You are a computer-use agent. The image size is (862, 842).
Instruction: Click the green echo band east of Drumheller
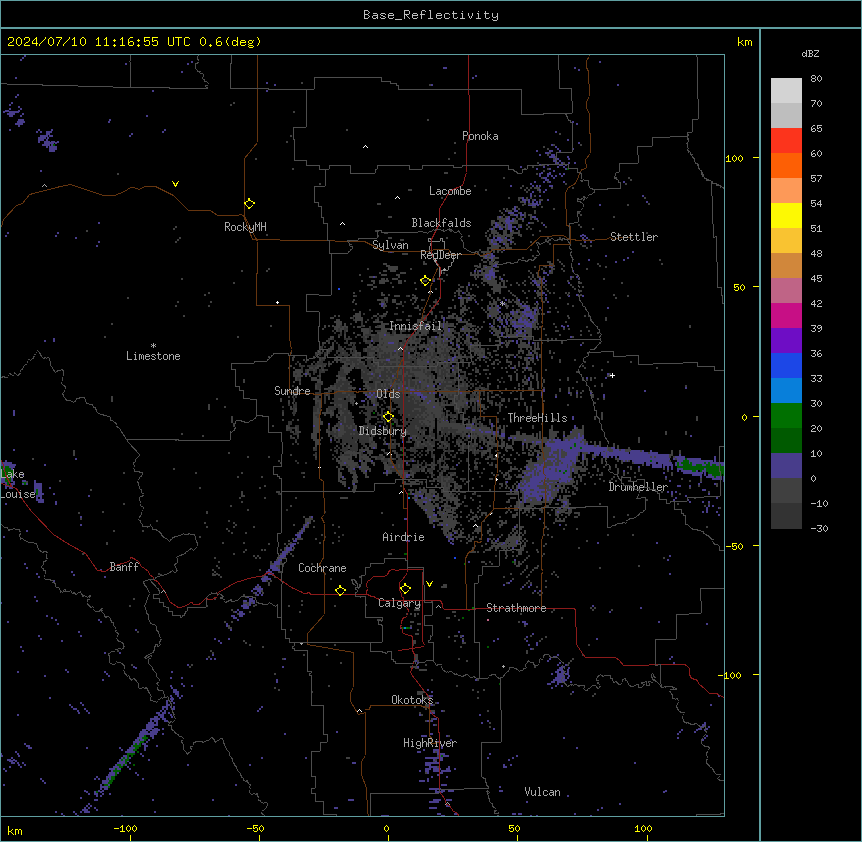[700, 467]
